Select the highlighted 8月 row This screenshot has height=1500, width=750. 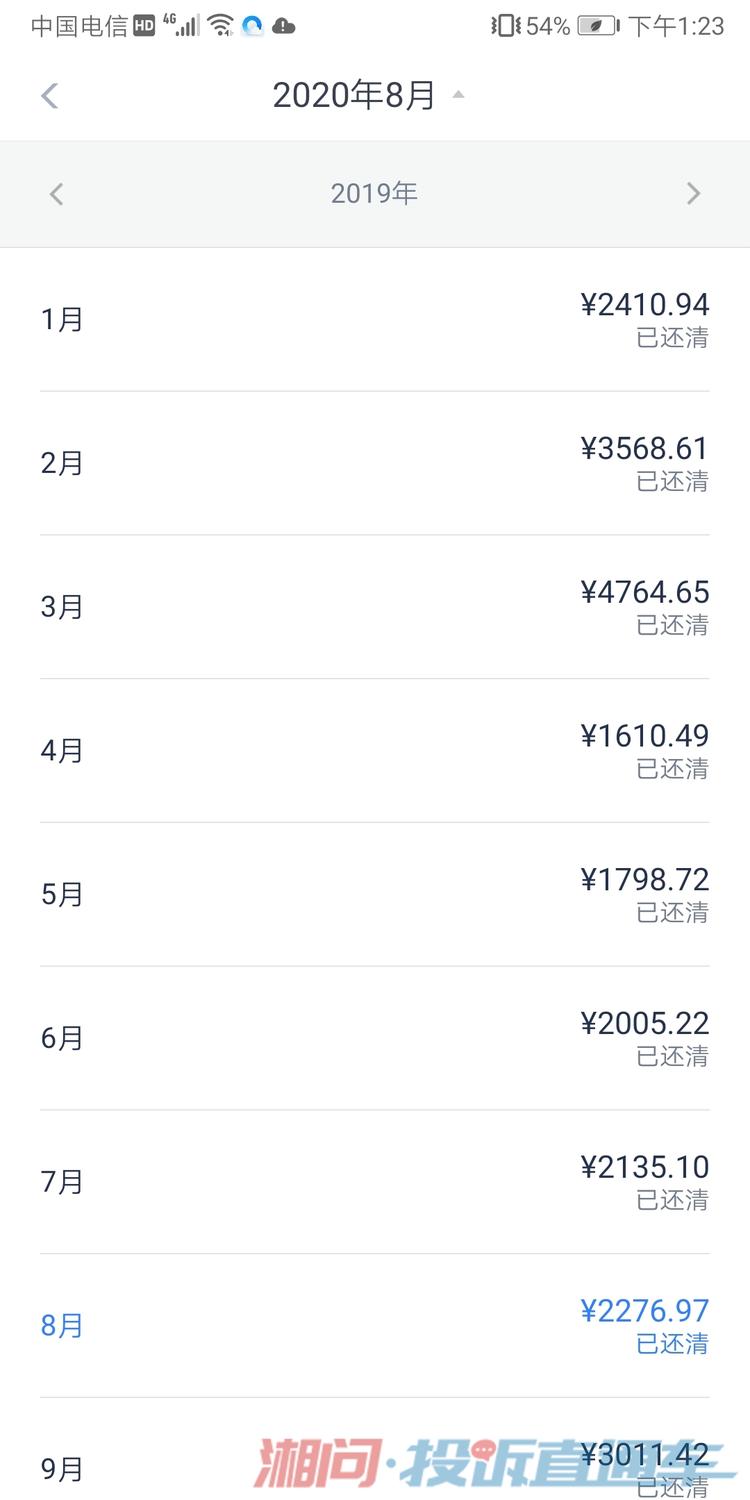374,1326
